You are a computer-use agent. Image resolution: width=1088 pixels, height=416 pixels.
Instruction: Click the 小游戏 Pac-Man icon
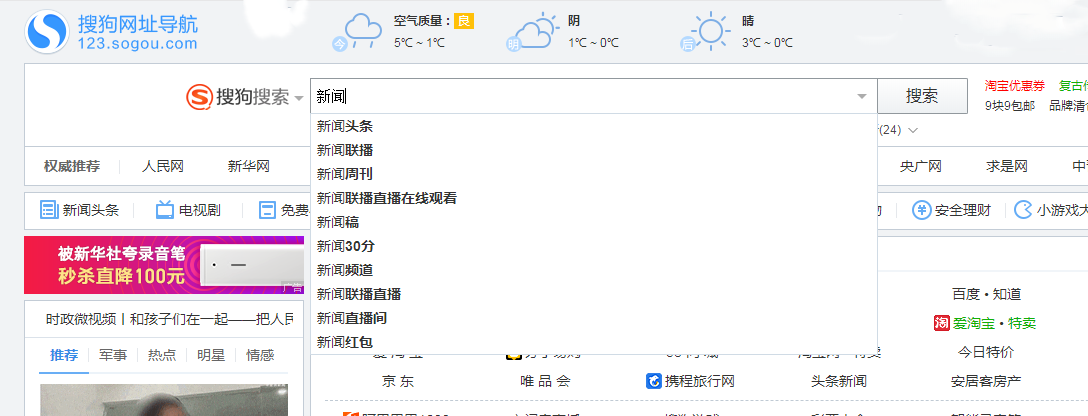pyautogui.click(x=1023, y=210)
